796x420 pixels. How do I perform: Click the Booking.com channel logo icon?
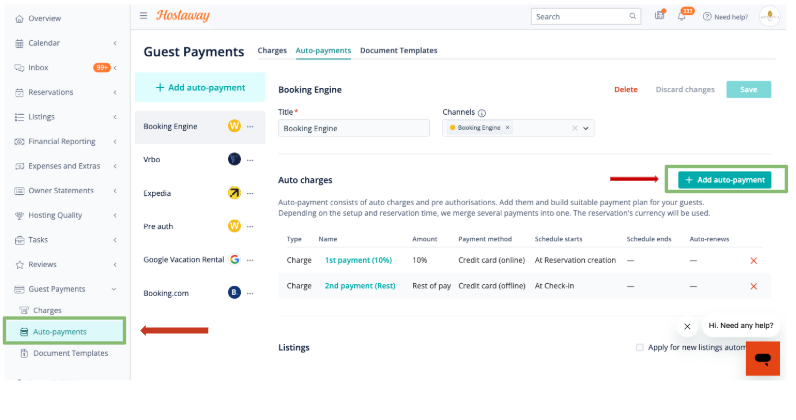pyautogui.click(x=234, y=293)
